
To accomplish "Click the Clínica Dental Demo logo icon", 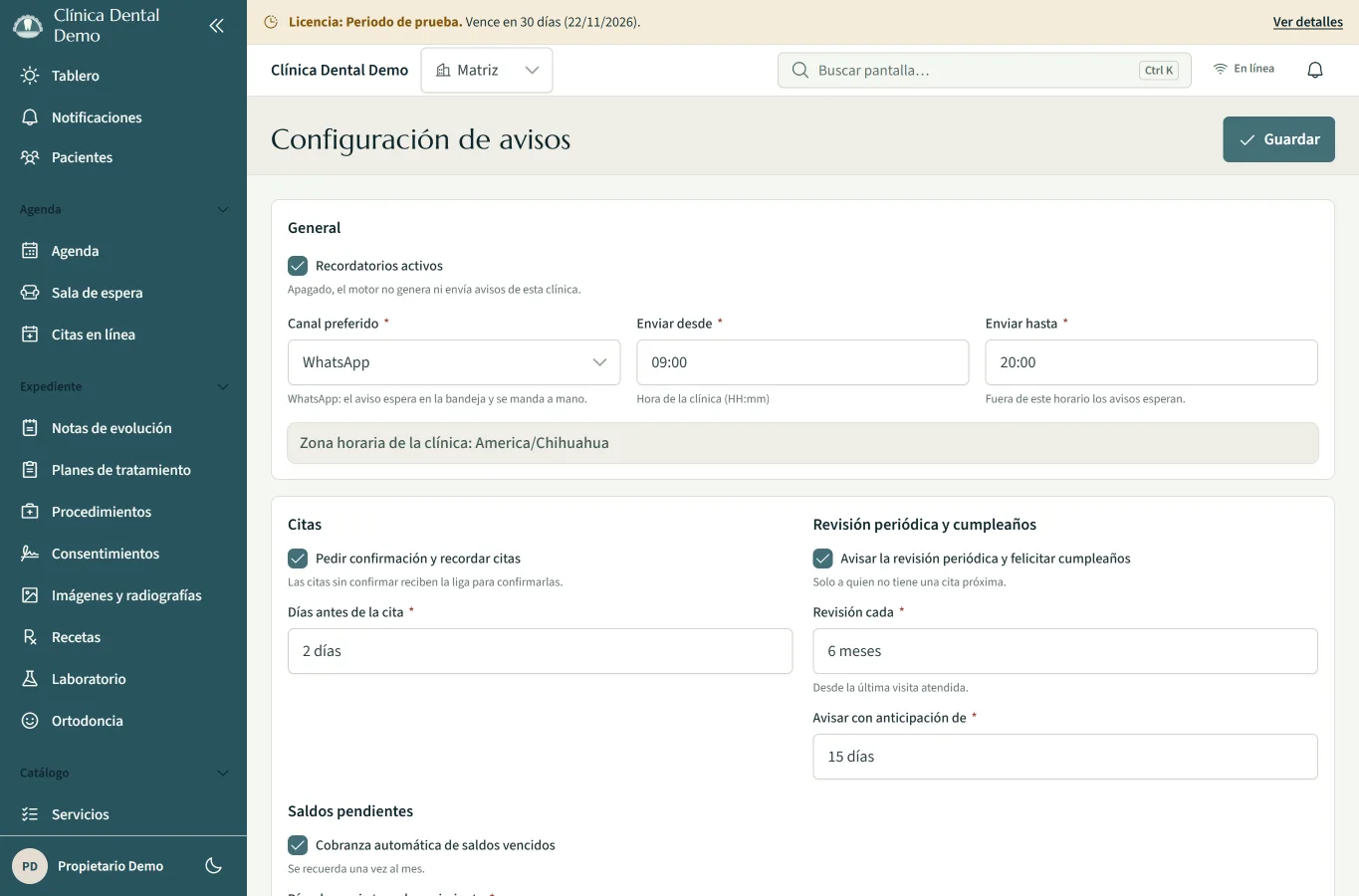I will (27, 25).
